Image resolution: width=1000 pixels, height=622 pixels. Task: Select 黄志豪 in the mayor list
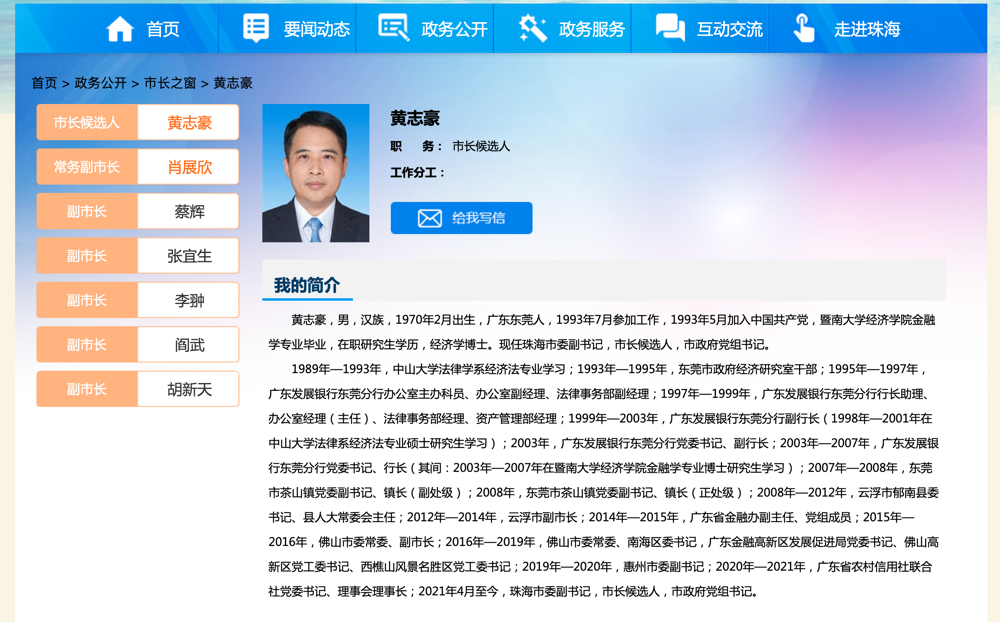click(x=189, y=123)
